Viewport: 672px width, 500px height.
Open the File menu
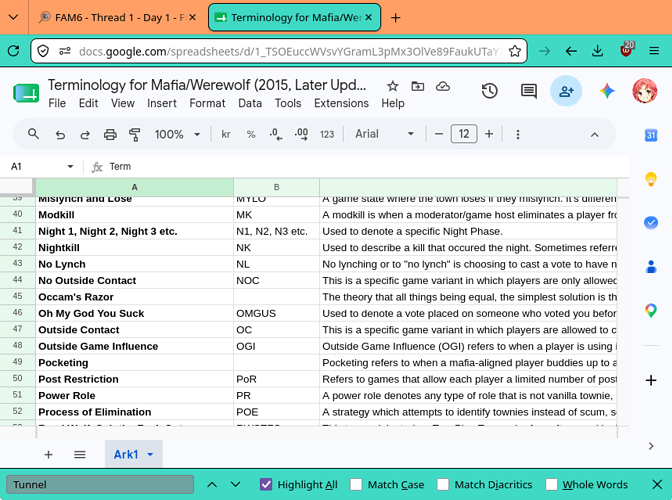click(x=57, y=103)
